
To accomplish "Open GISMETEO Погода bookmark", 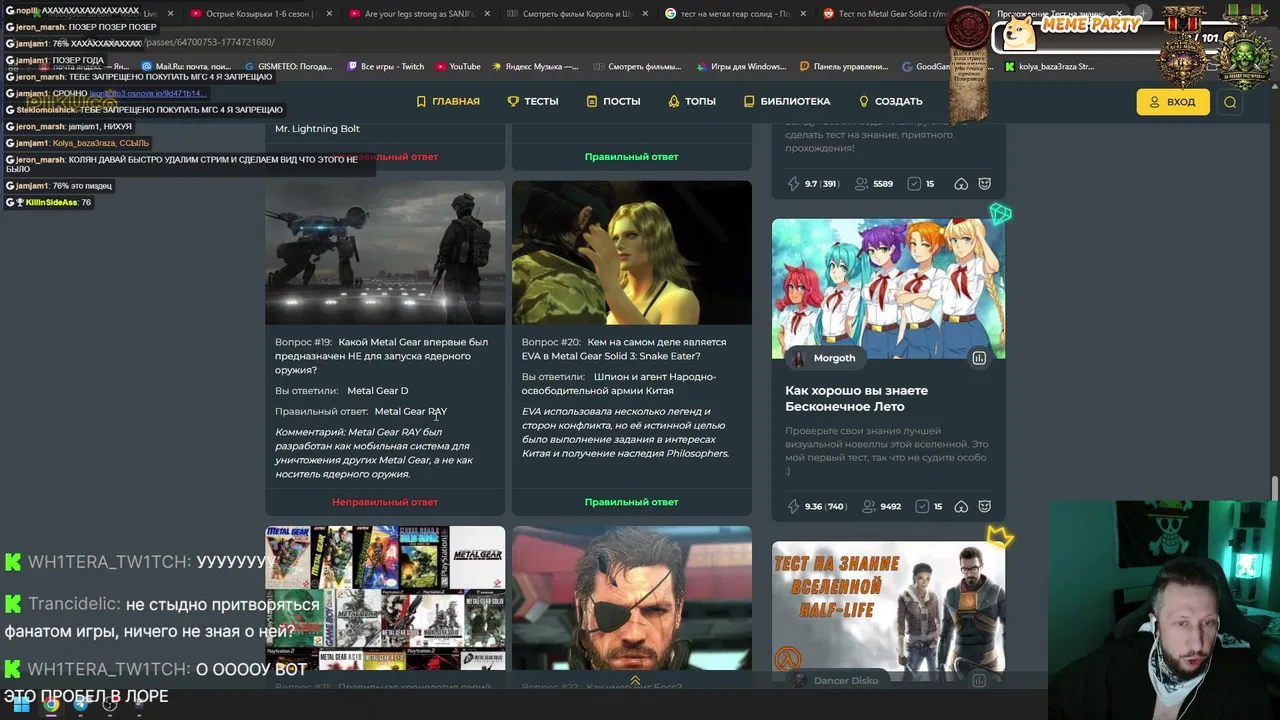I will 288,67.
